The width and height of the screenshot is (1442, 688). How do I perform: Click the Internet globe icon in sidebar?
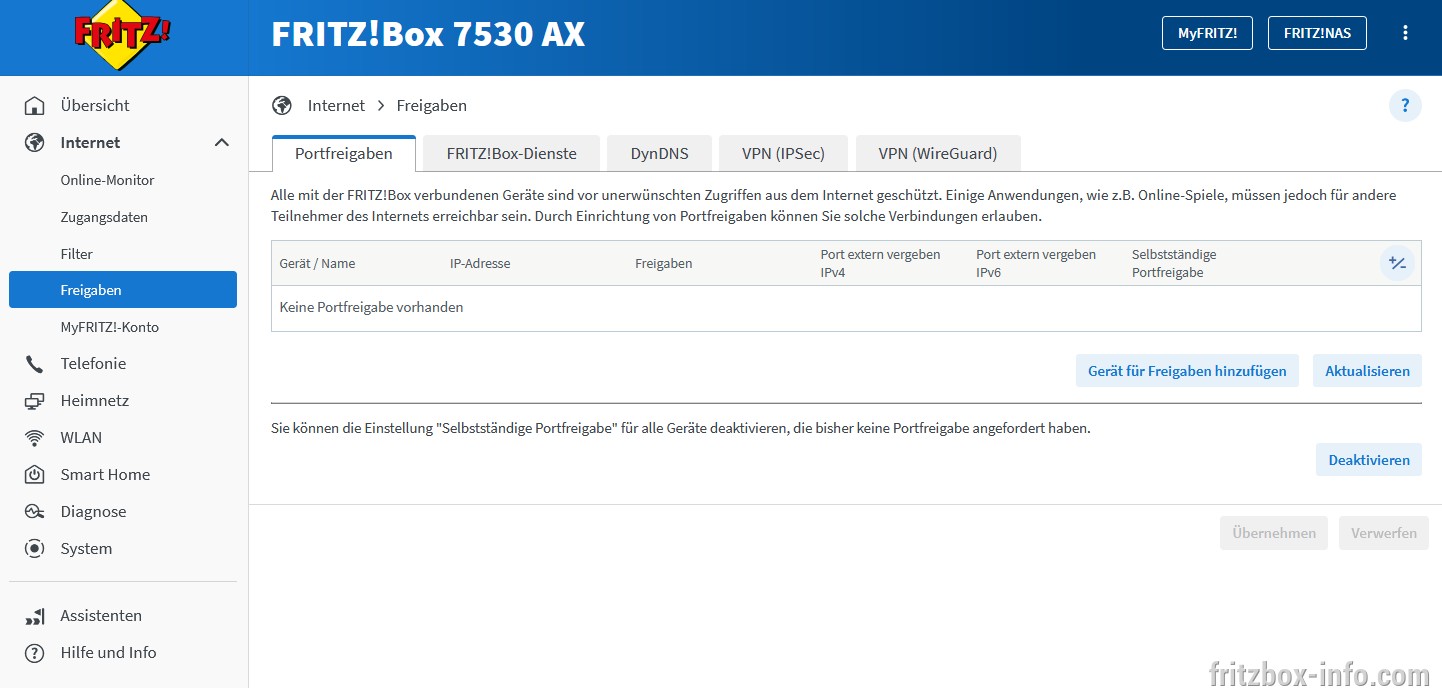point(35,142)
